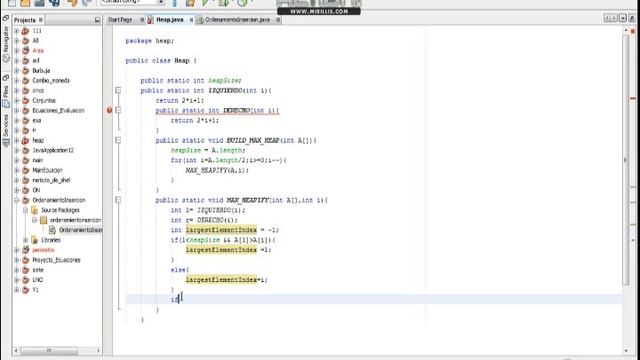
Task: Click the Source Packages folder icon
Action: [x=34, y=210]
